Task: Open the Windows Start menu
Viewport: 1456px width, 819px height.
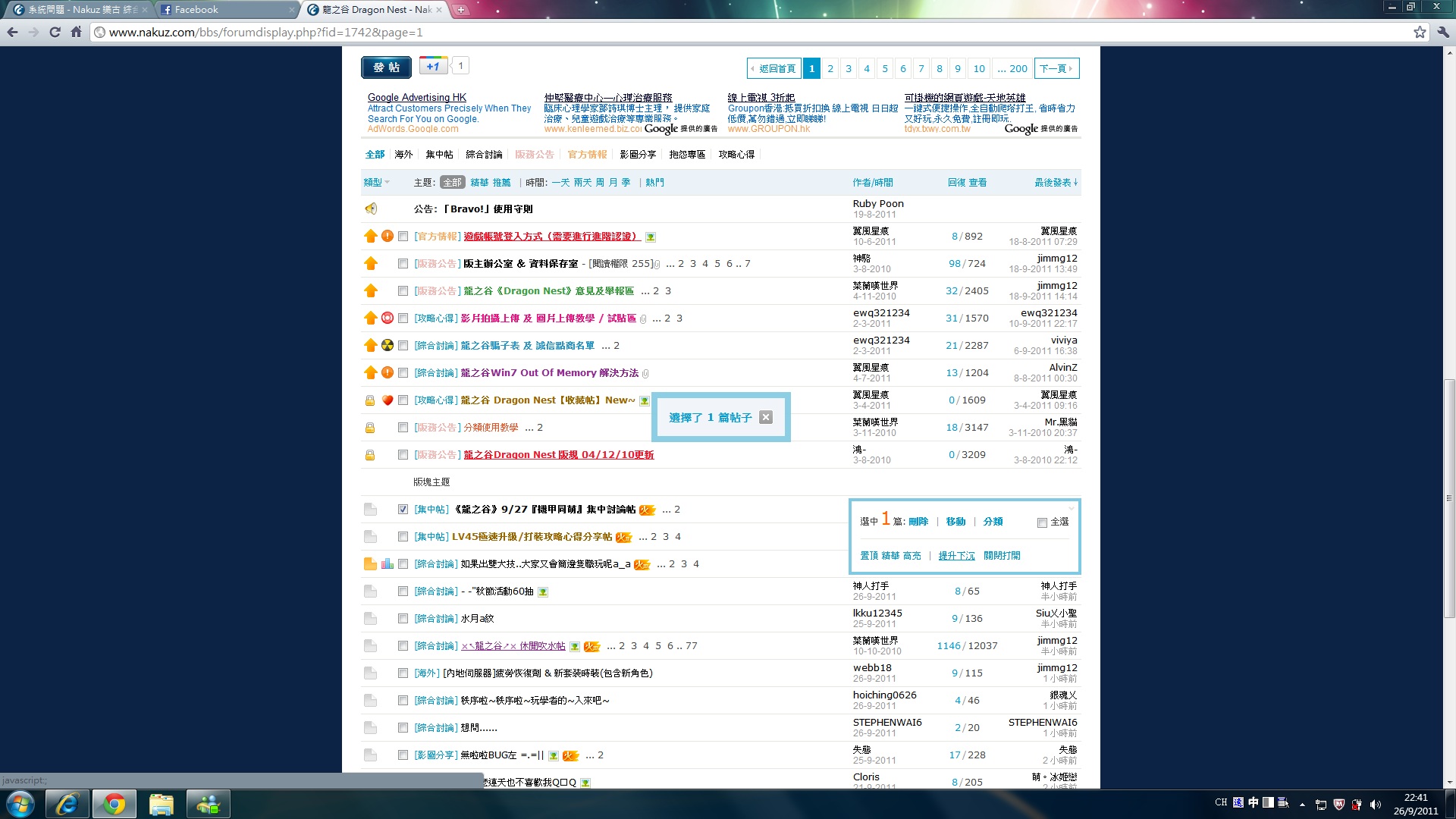Action: 20,804
